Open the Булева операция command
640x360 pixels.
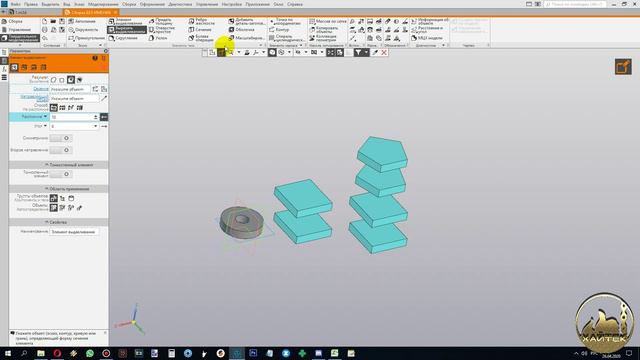[201, 38]
